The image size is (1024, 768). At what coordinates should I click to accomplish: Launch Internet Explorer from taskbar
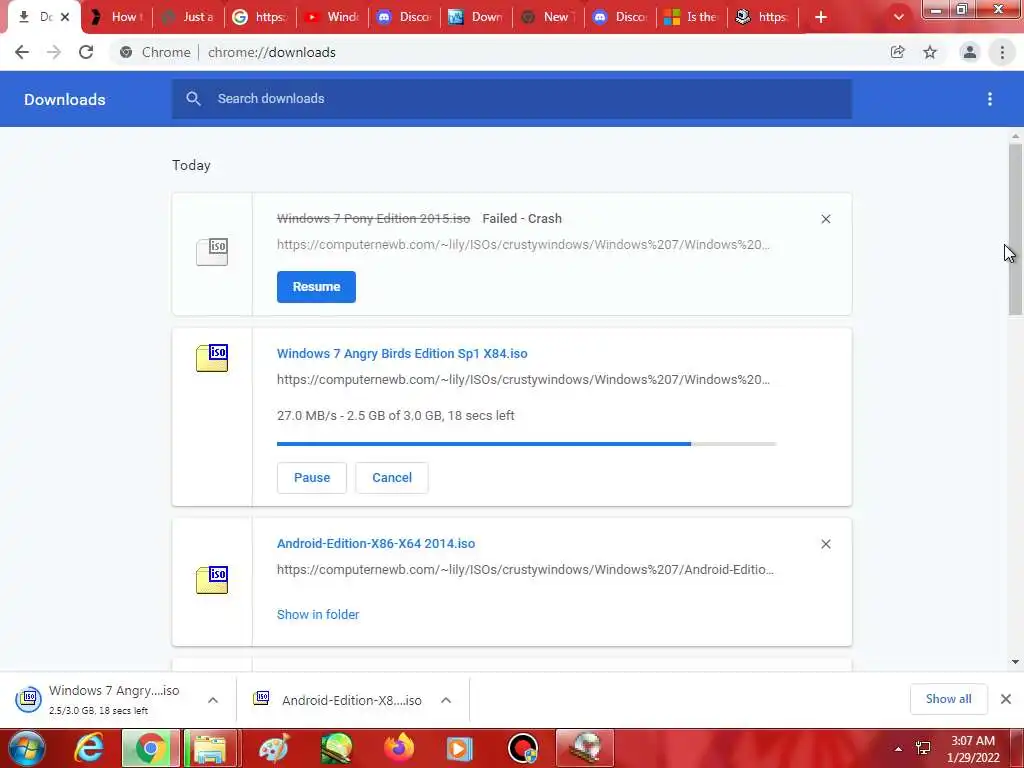[89, 748]
